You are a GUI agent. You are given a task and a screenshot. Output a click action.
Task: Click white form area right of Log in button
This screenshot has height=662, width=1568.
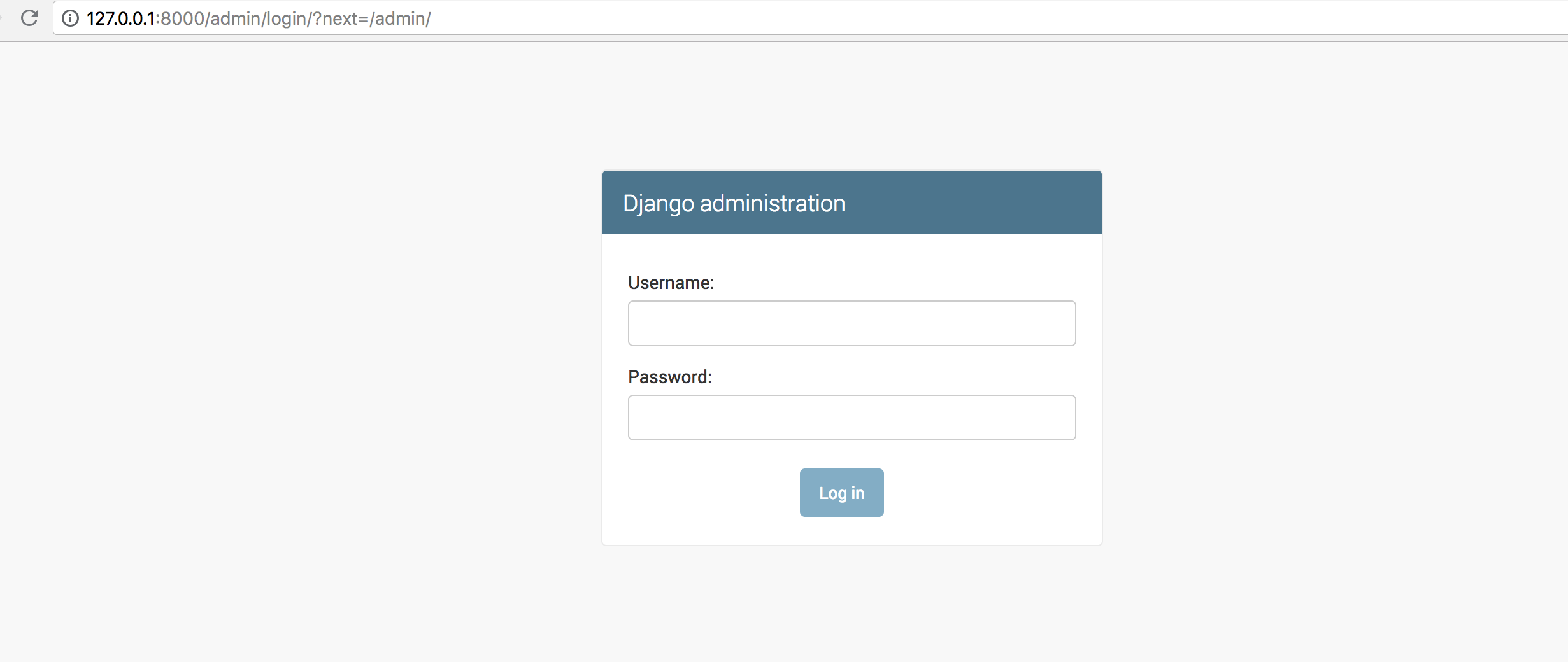tap(992, 493)
